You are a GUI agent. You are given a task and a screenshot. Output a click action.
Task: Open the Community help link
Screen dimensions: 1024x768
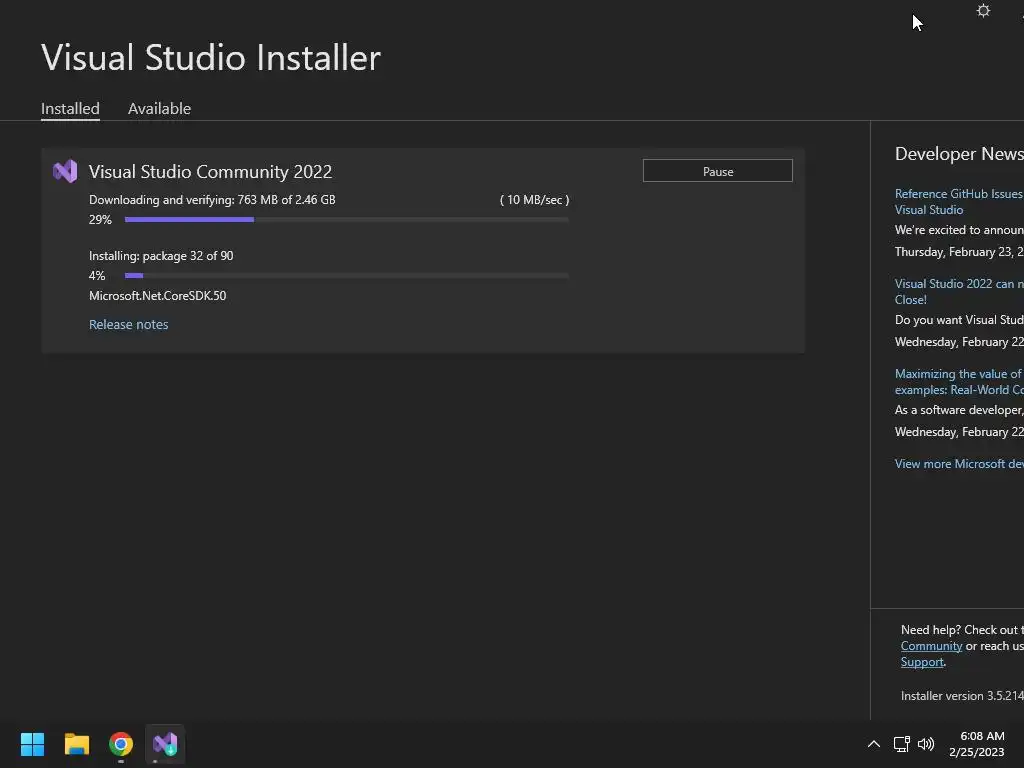[931, 646]
